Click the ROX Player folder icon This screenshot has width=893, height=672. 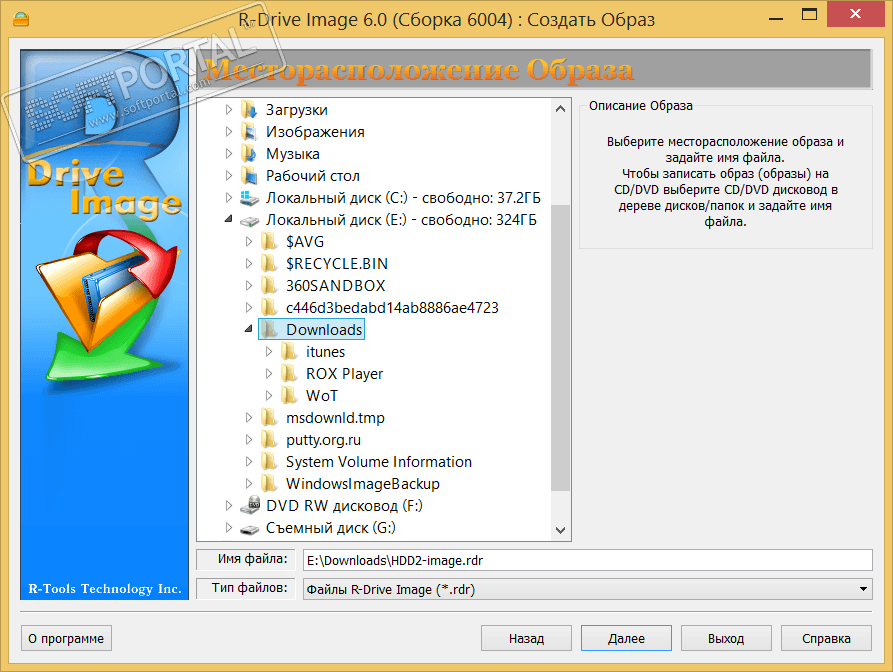(289, 374)
